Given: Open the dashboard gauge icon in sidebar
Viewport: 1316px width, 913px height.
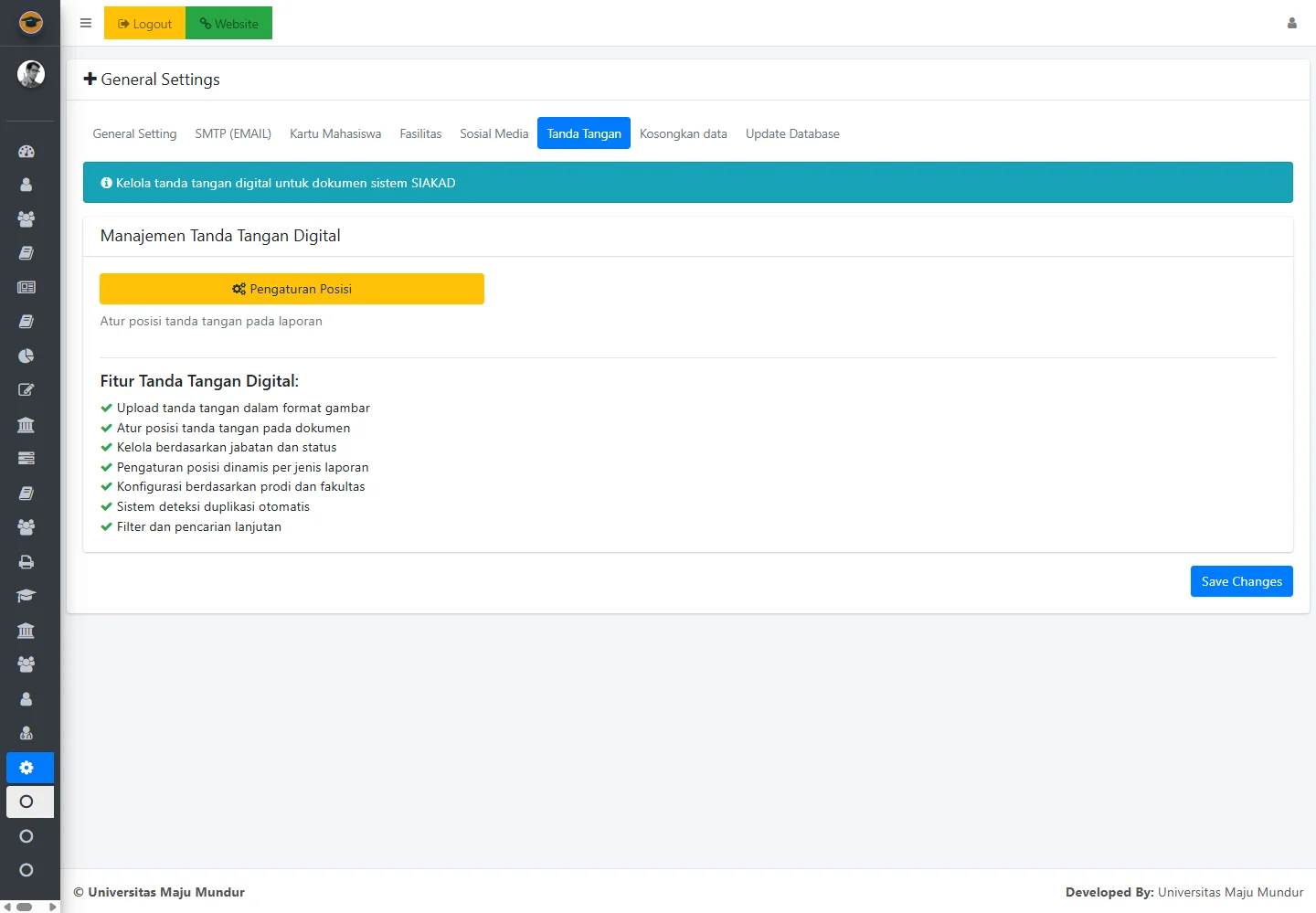Looking at the screenshot, I should tap(27, 152).
